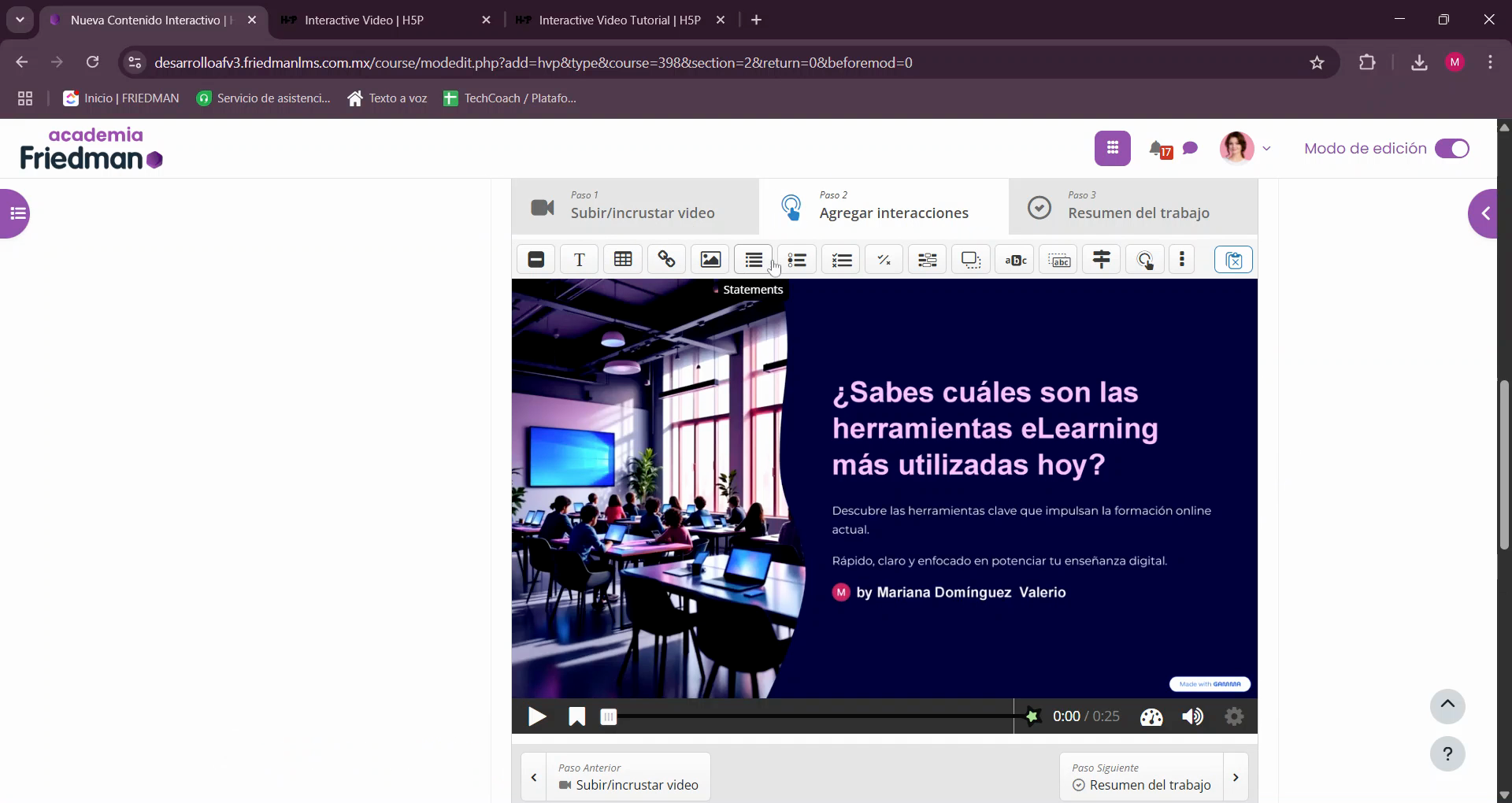Open the messages chat icon
Viewport: 1512px width, 803px height.
[1191, 148]
